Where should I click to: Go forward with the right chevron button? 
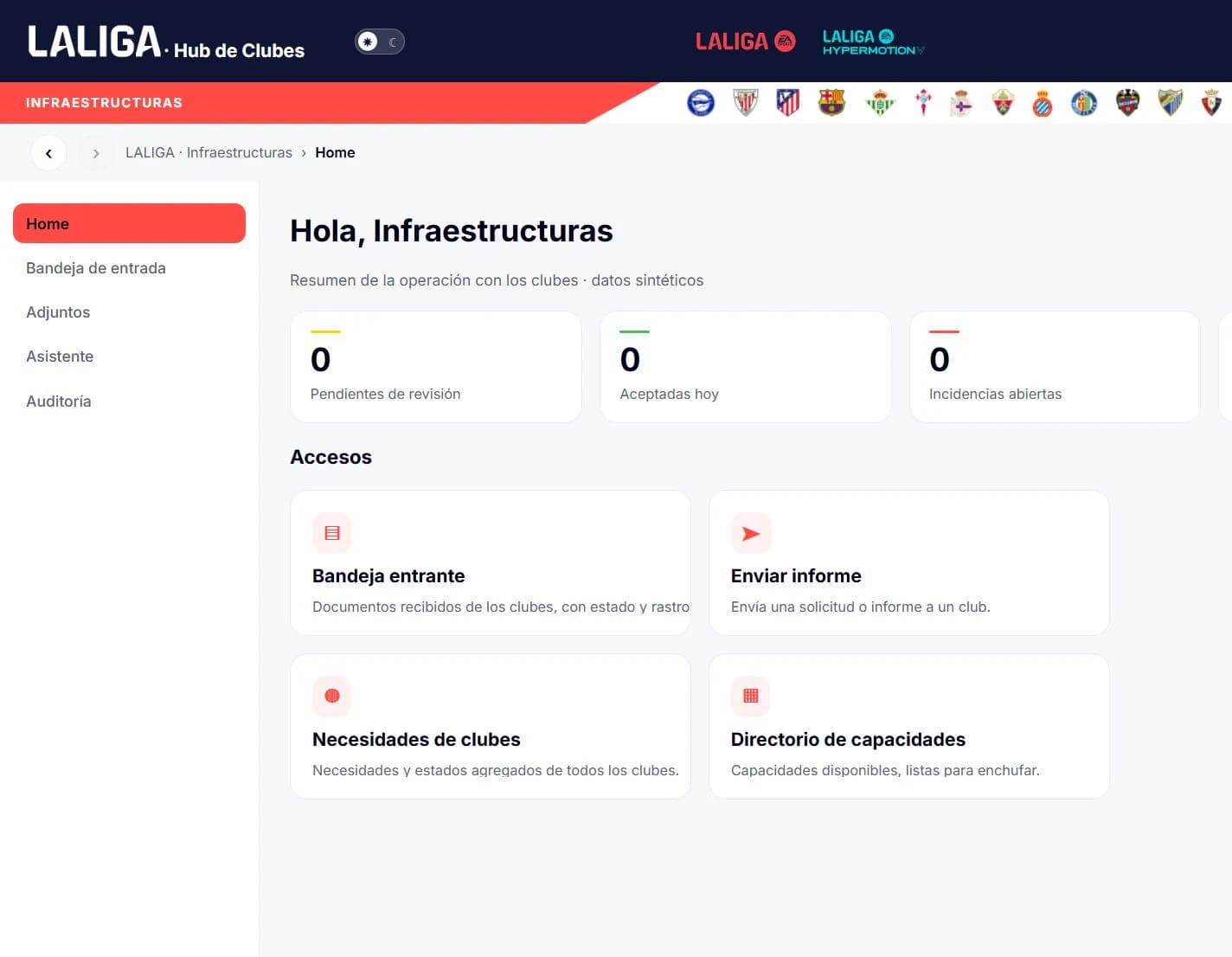coord(96,153)
